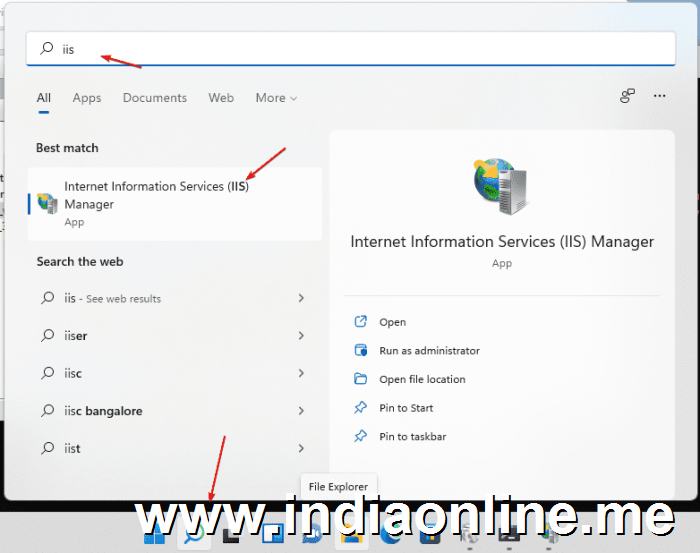Expand the chevron next to iisc
Image resolution: width=700 pixels, height=553 pixels.
tap(301, 373)
